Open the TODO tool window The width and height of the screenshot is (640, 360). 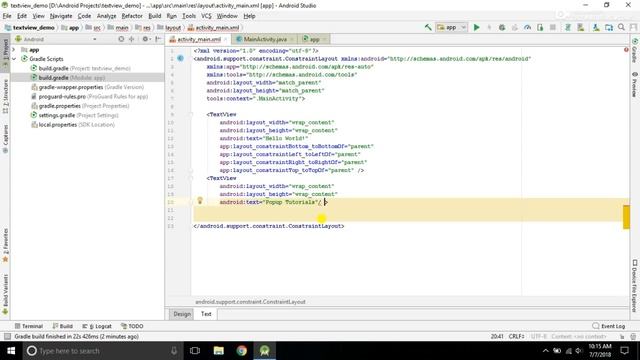(132, 326)
